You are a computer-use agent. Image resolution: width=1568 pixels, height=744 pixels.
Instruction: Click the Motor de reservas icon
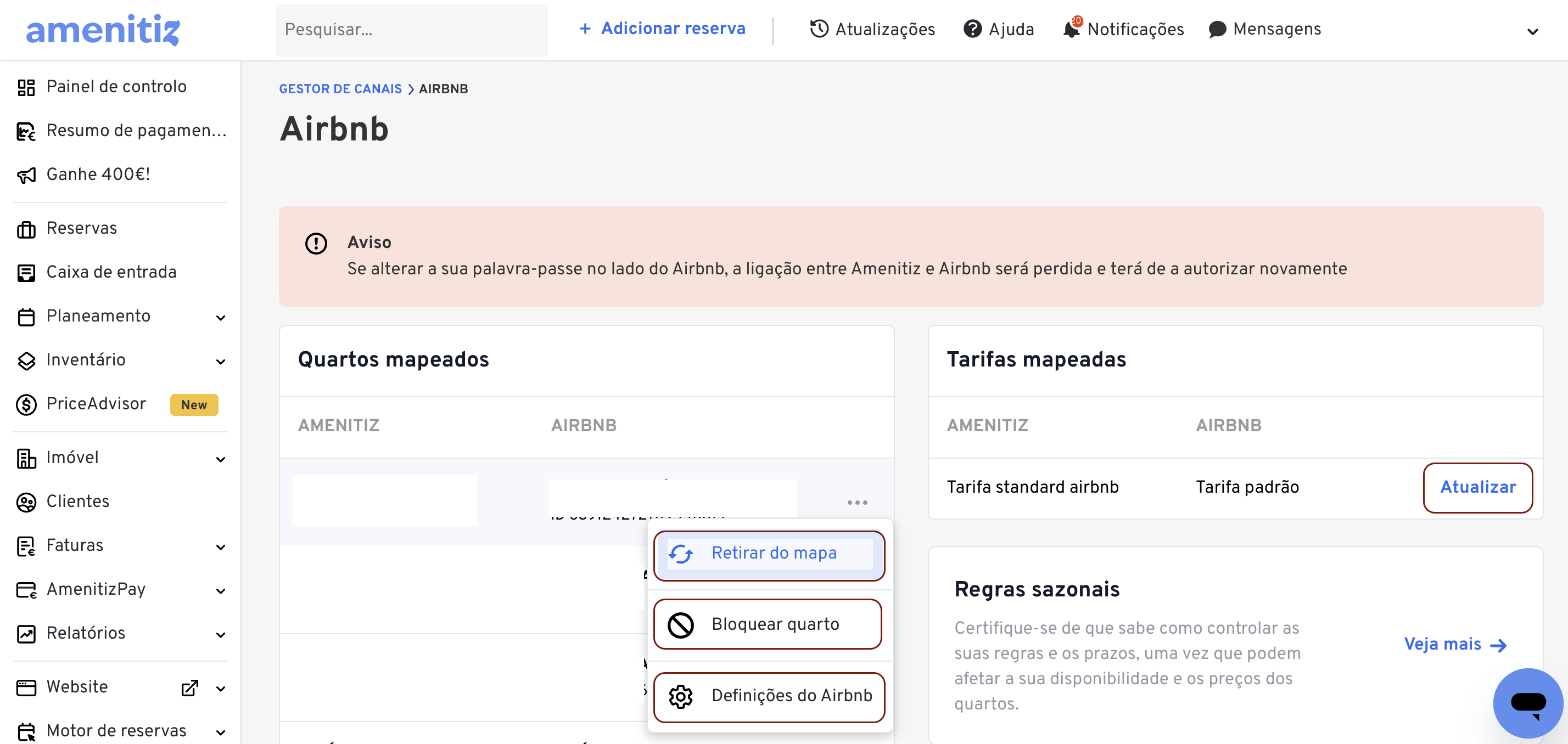[x=26, y=732]
